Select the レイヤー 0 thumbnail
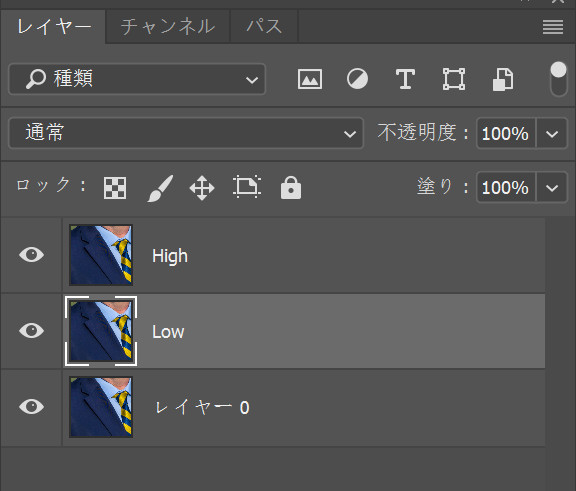The height and width of the screenshot is (491, 576). tap(101, 407)
